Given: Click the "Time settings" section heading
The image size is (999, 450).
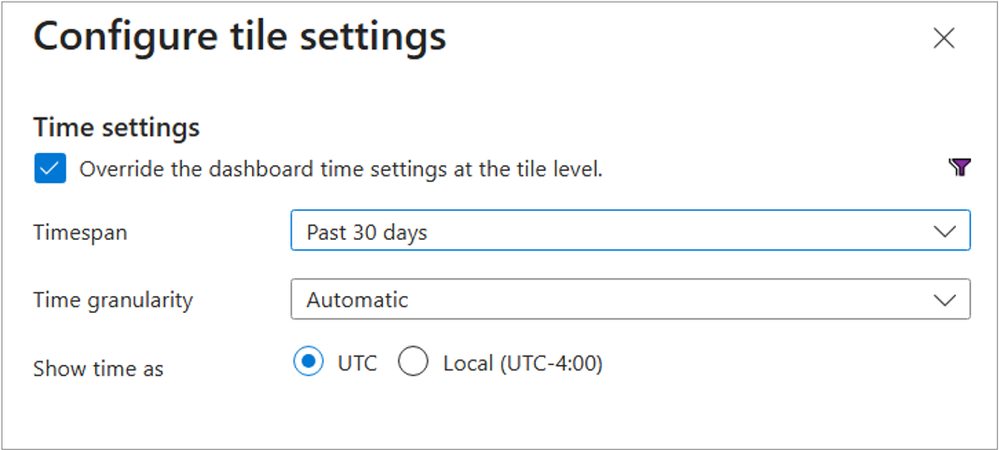Looking at the screenshot, I should [x=116, y=127].
